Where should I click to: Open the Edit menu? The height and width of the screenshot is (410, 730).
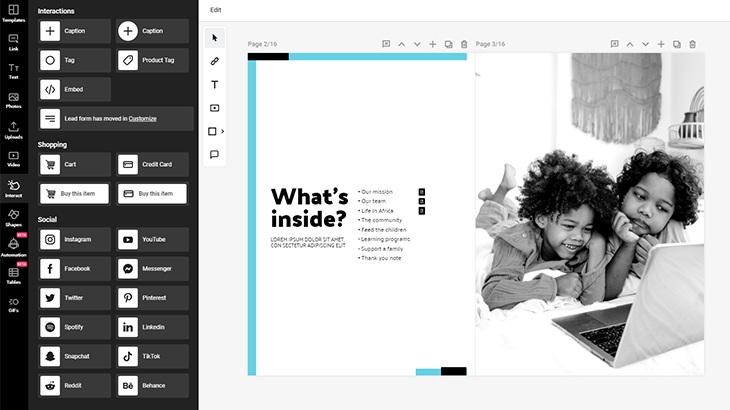pyautogui.click(x=216, y=10)
